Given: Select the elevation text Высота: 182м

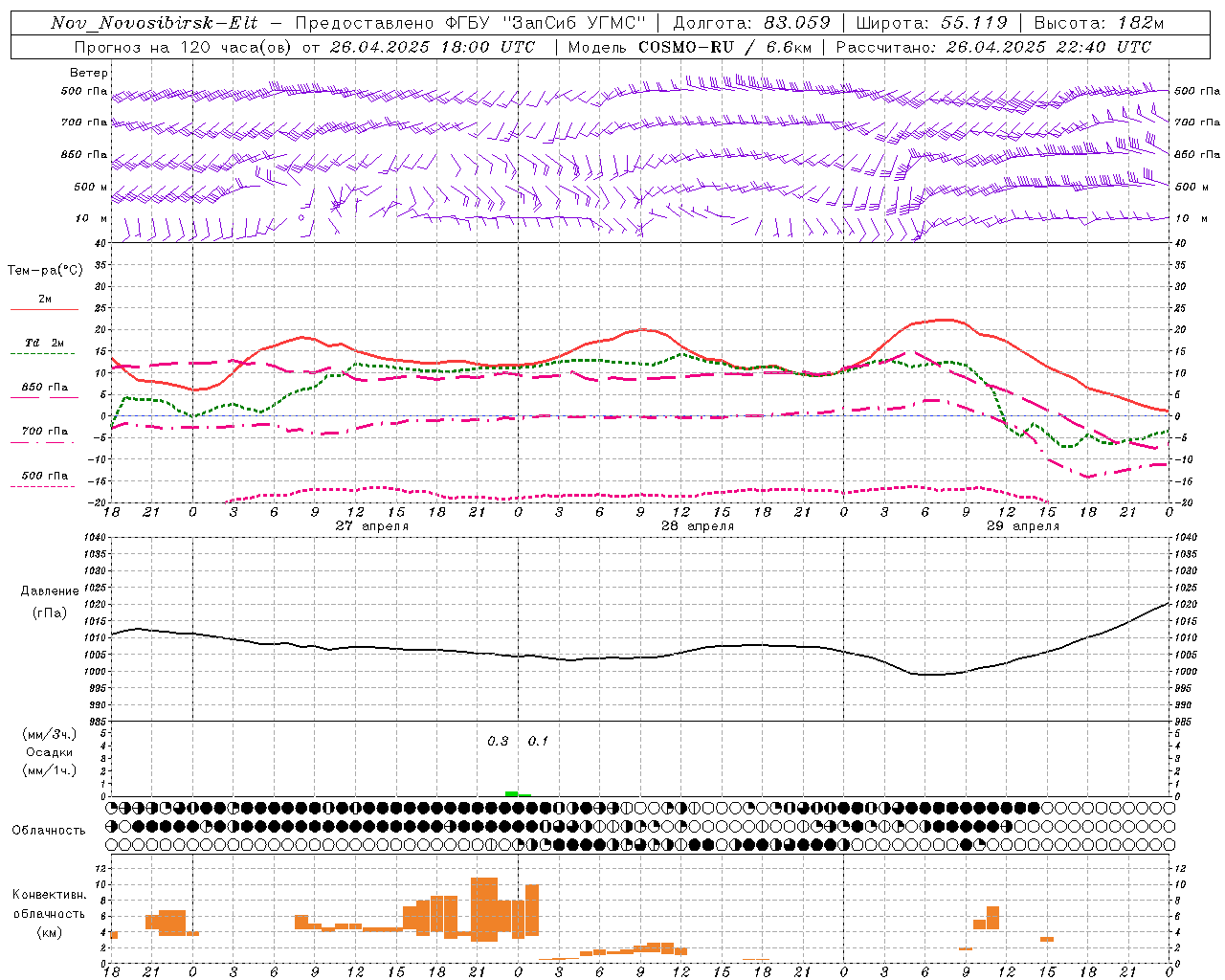Looking at the screenshot, I should [1100, 23].
